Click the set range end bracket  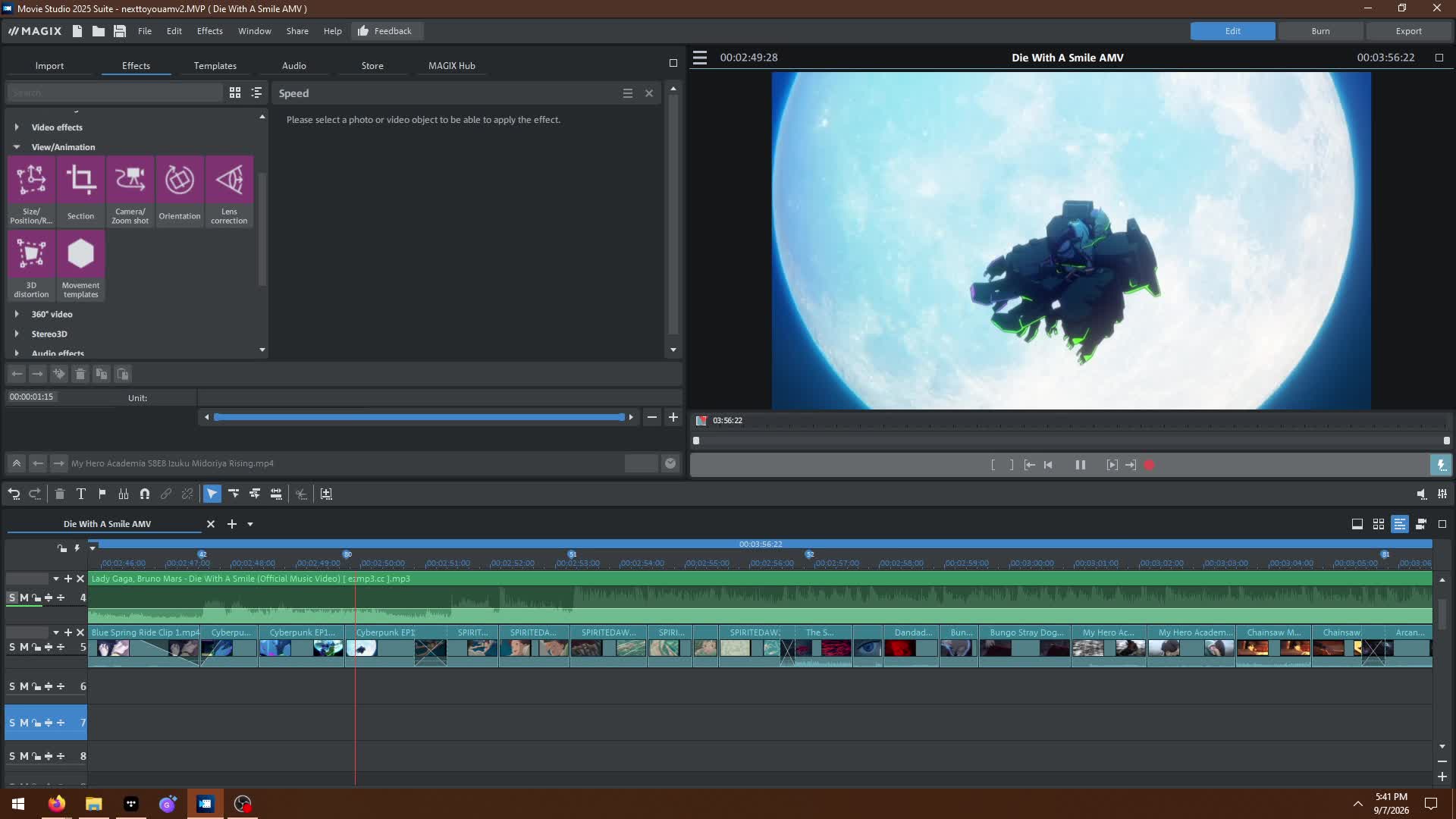1012,466
